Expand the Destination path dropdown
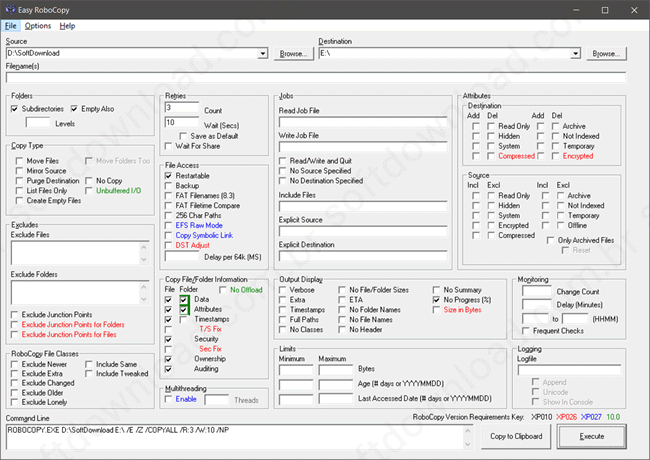650x460 pixels. click(575, 53)
